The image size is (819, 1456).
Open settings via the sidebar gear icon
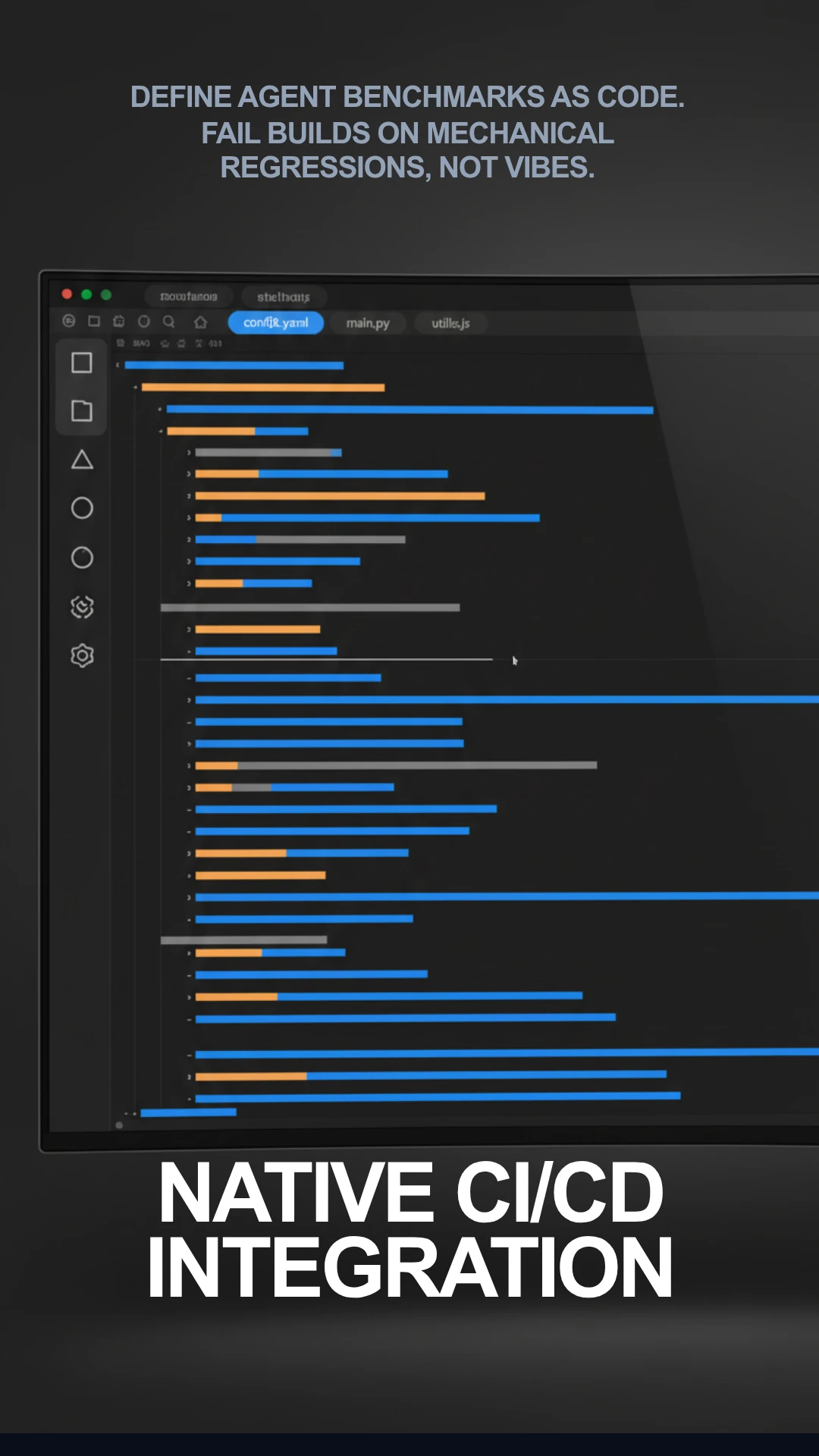coord(82,656)
